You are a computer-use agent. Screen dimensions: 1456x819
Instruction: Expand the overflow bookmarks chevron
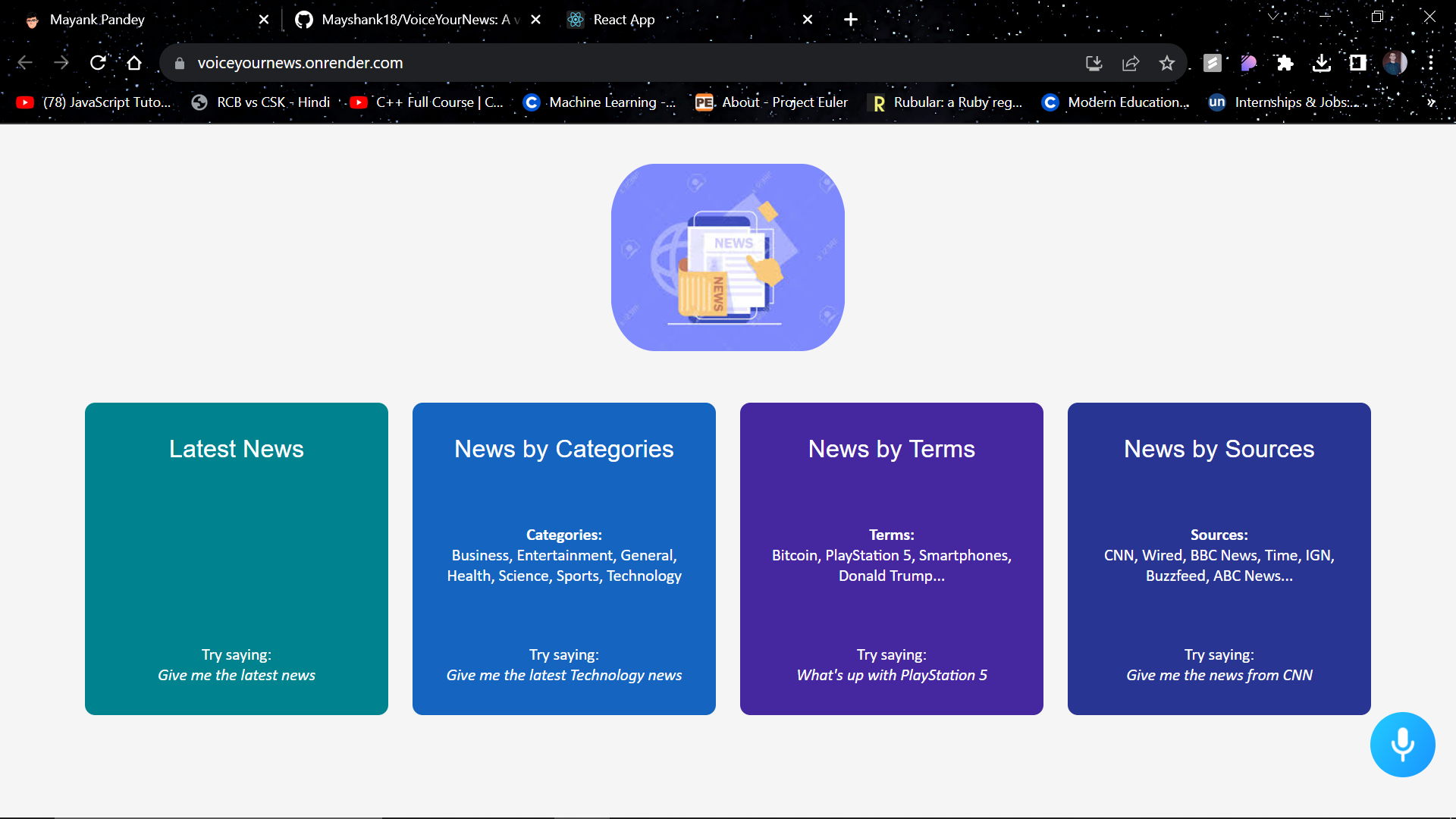pyautogui.click(x=1432, y=102)
